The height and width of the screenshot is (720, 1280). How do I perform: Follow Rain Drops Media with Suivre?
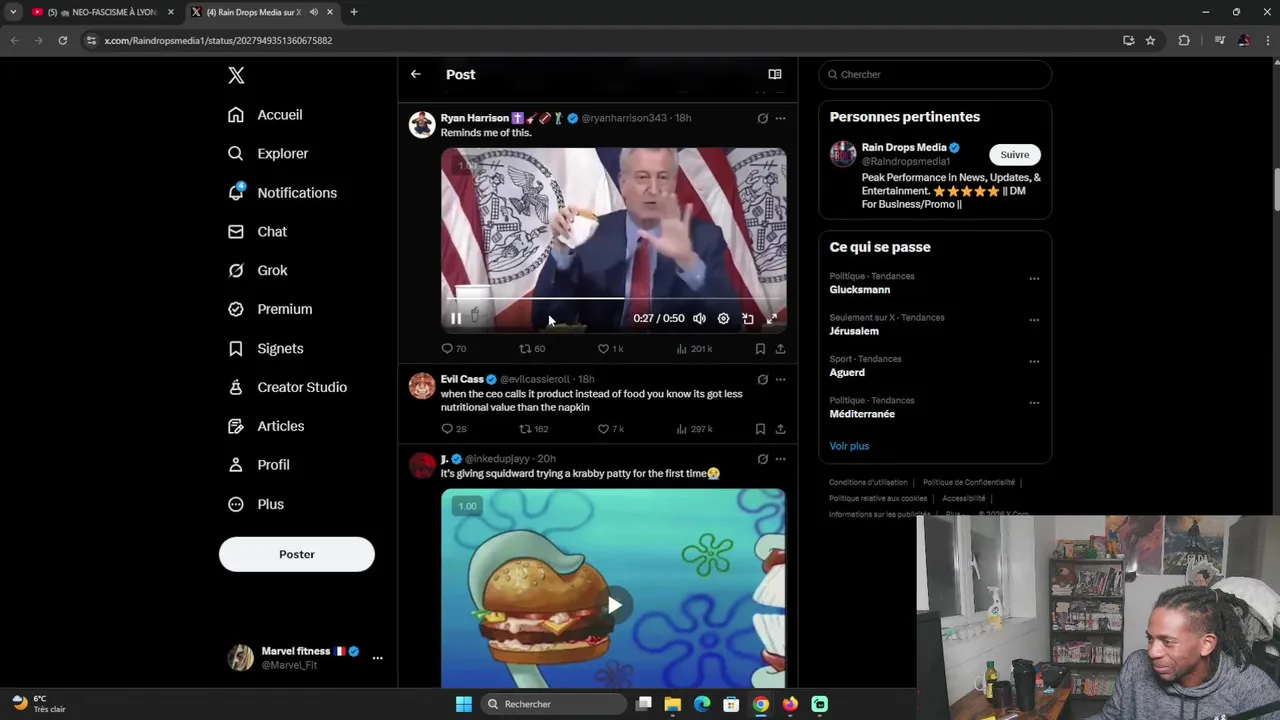tap(1014, 155)
